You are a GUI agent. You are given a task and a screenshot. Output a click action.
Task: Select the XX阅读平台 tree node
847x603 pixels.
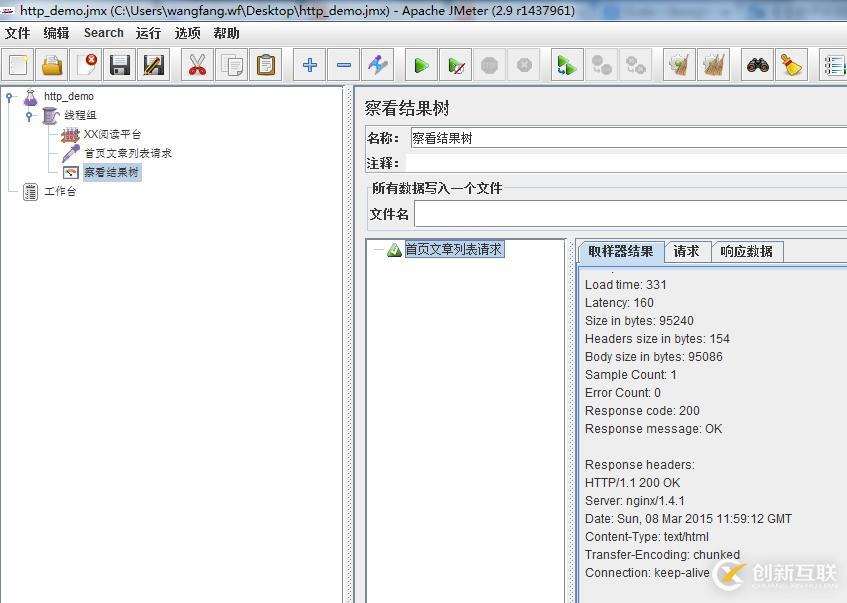coord(112,134)
